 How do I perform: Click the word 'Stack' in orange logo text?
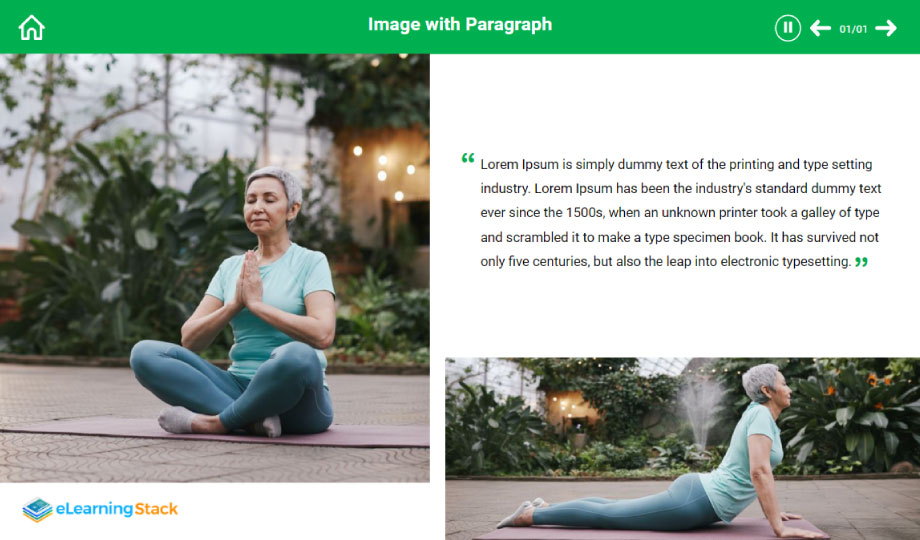click(x=155, y=509)
